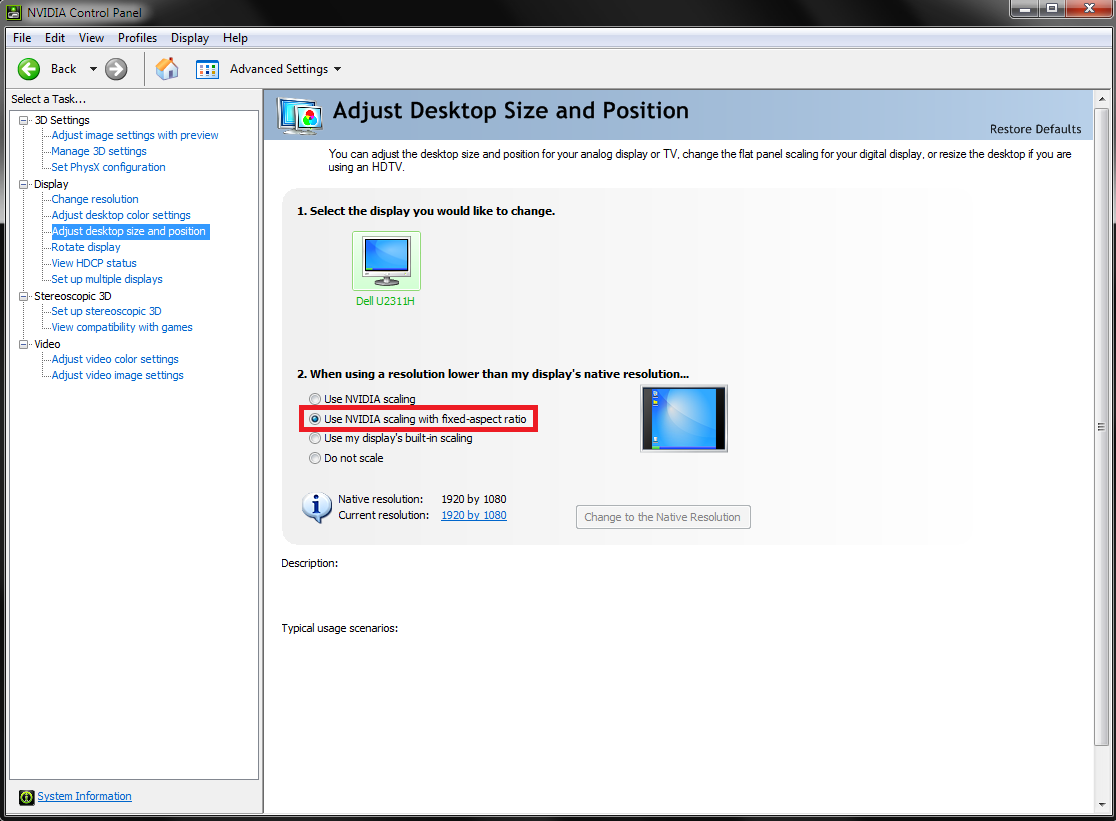This screenshot has width=1116, height=821.
Task: Click the Video category label
Action: (x=47, y=344)
